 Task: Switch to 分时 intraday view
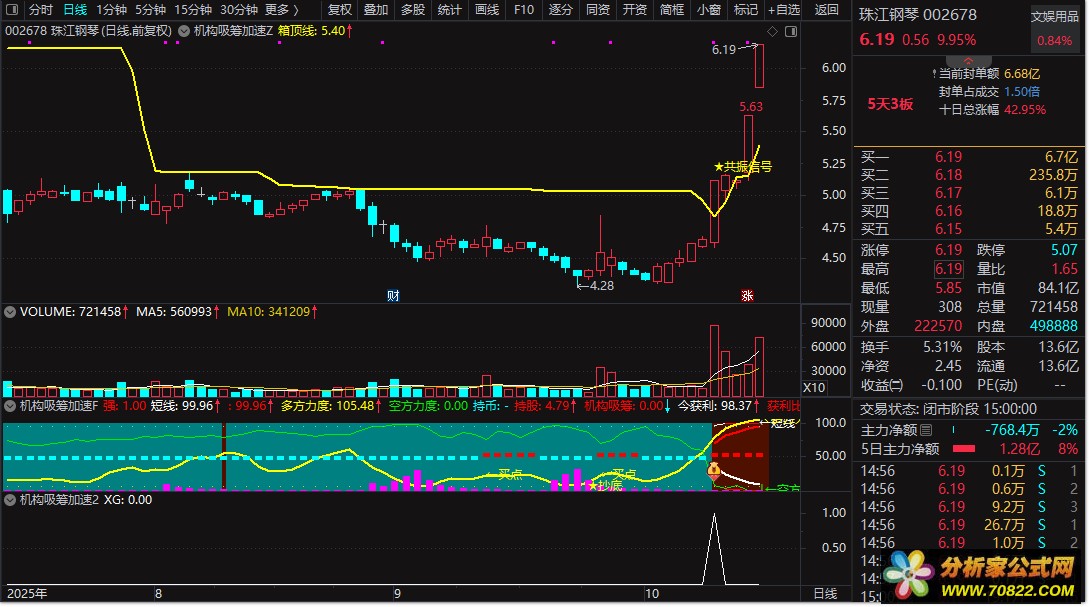40,10
